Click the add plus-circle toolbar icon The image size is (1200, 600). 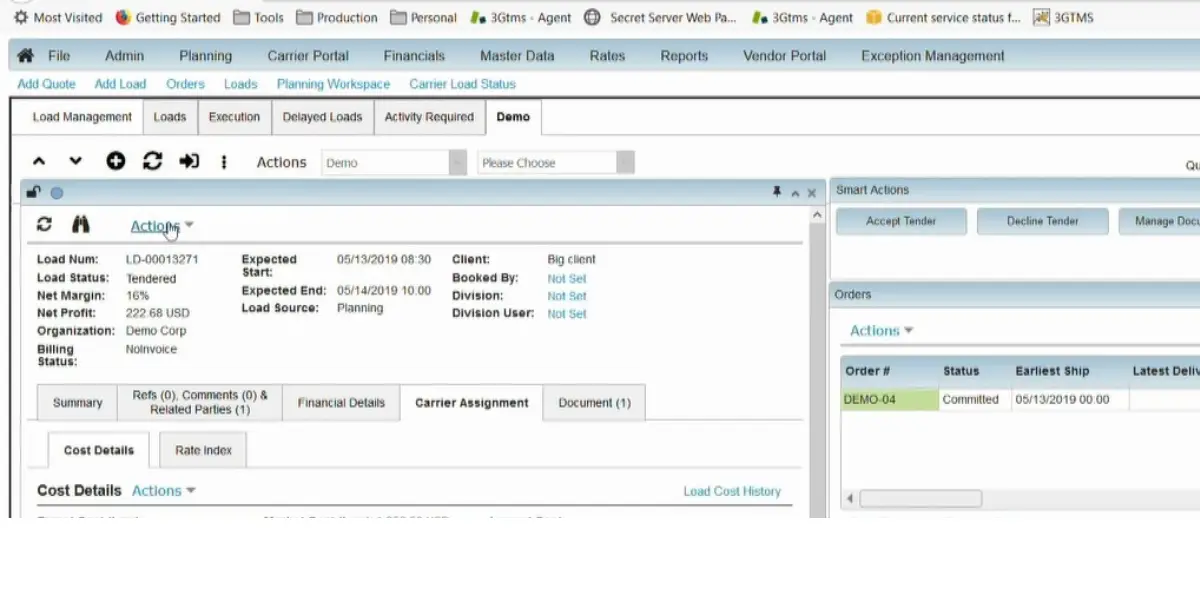tap(116, 161)
